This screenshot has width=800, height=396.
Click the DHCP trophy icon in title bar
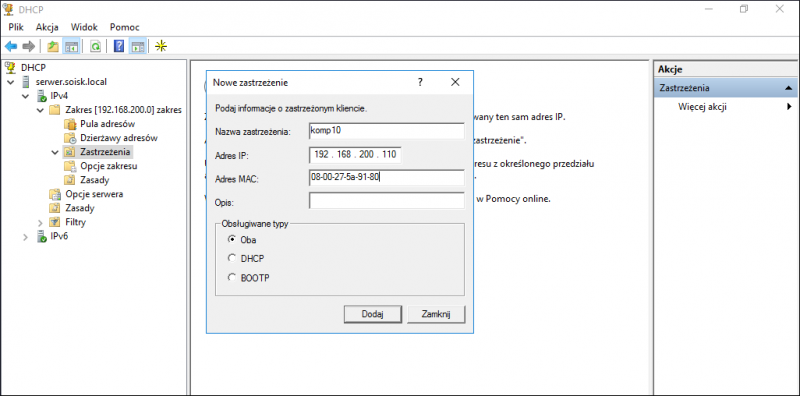pos(9,9)
